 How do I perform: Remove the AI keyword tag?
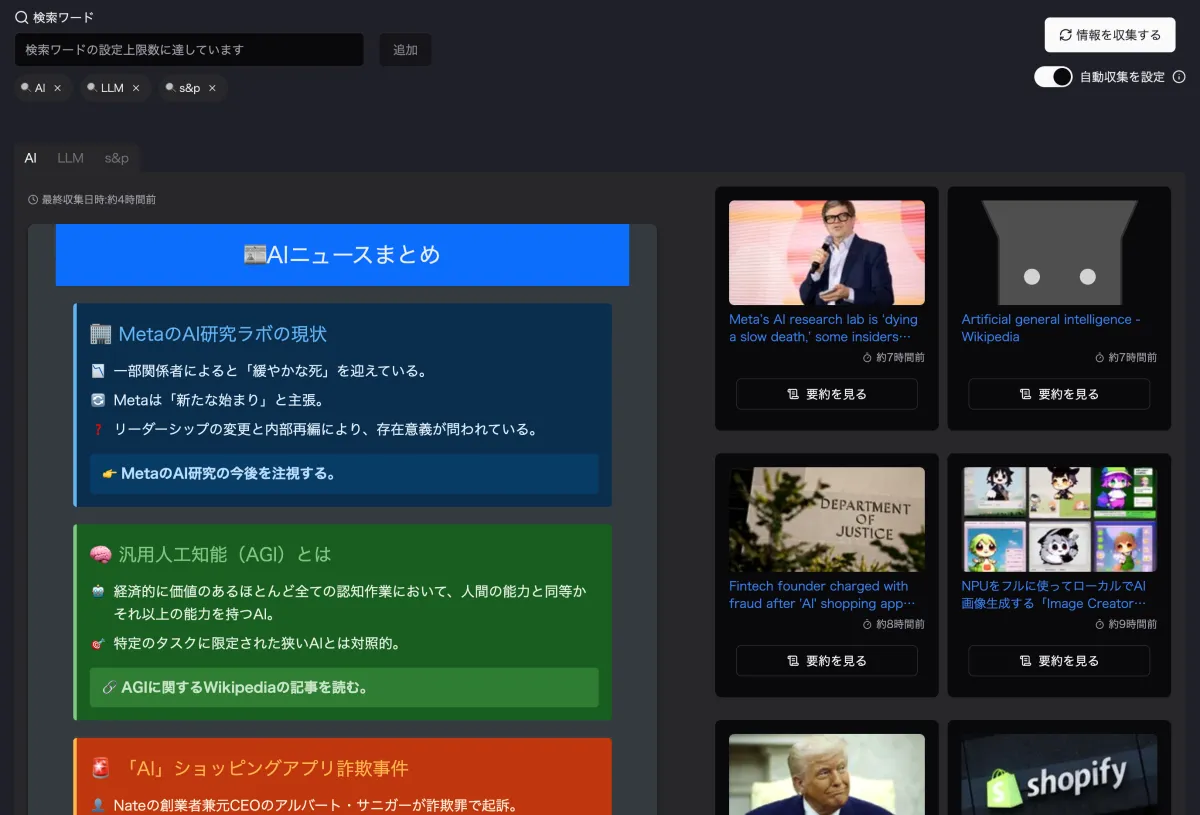[57, 88]
